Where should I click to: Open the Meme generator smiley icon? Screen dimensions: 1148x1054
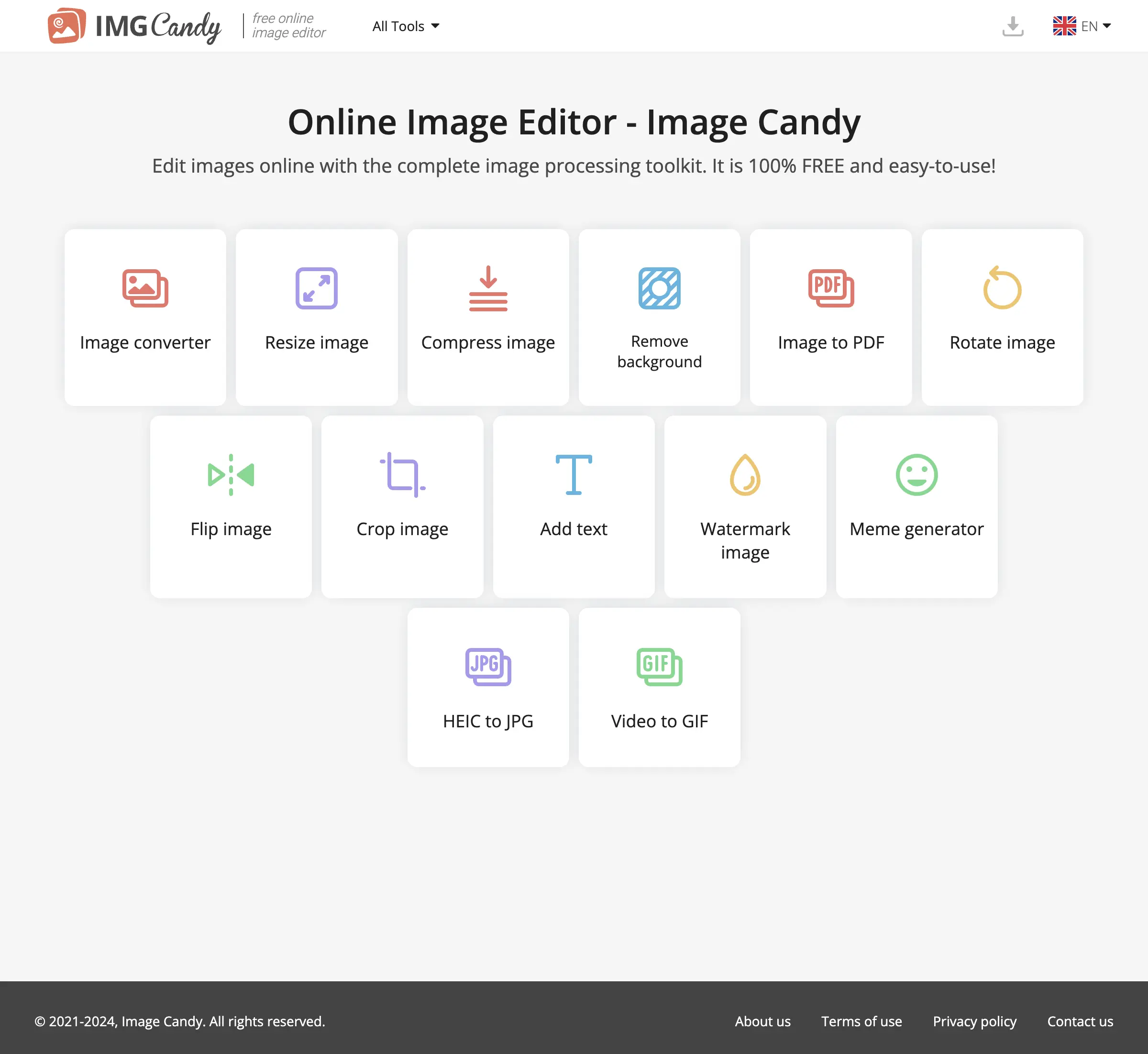click(x=916, y=474)
